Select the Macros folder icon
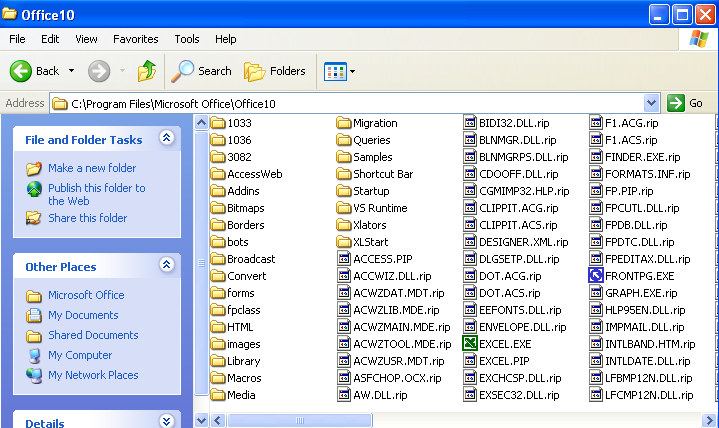Screen dimensions: 719x428 (x=218, y=378)
